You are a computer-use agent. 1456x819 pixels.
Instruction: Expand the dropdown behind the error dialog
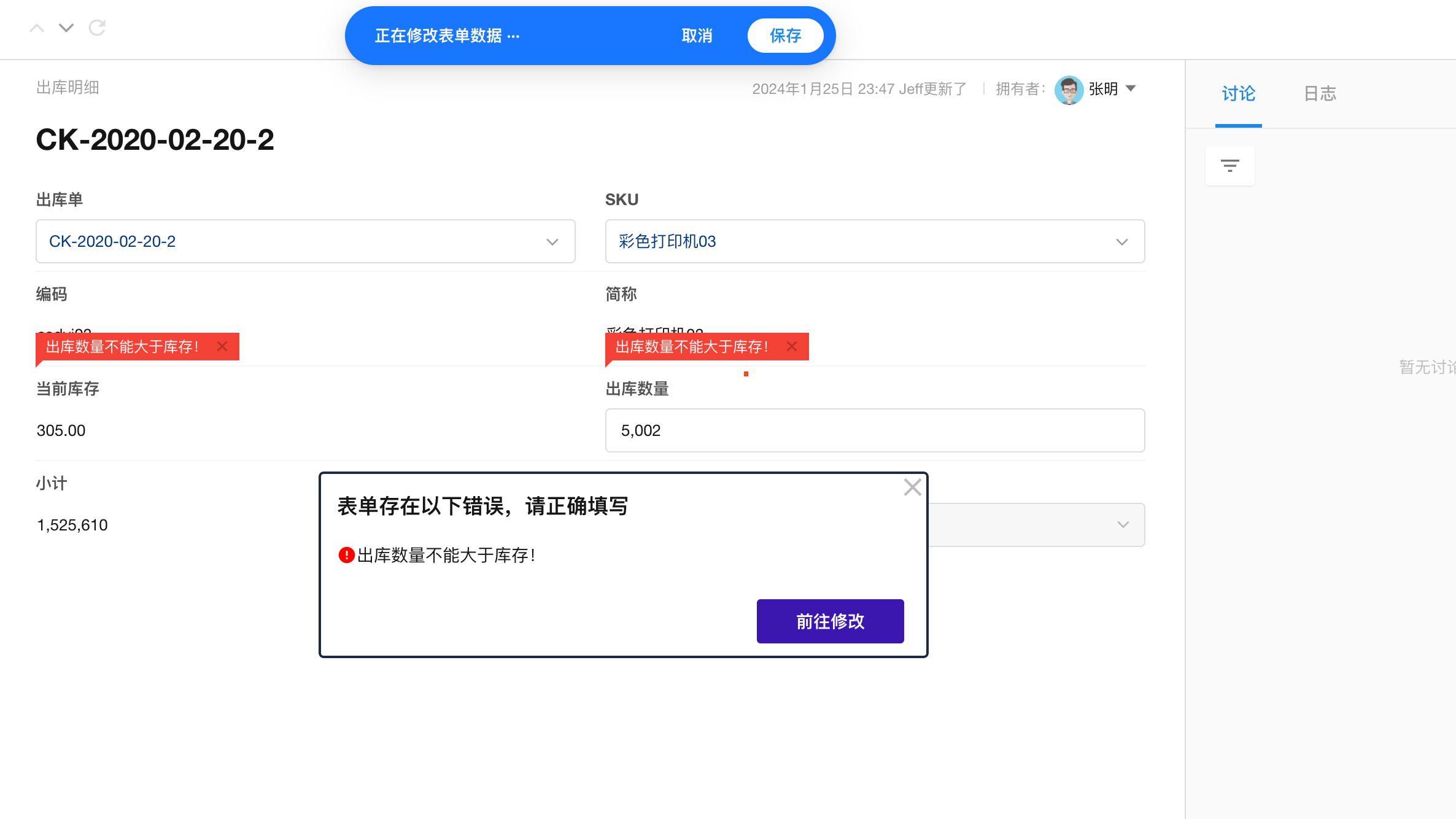coord(1123,525)
